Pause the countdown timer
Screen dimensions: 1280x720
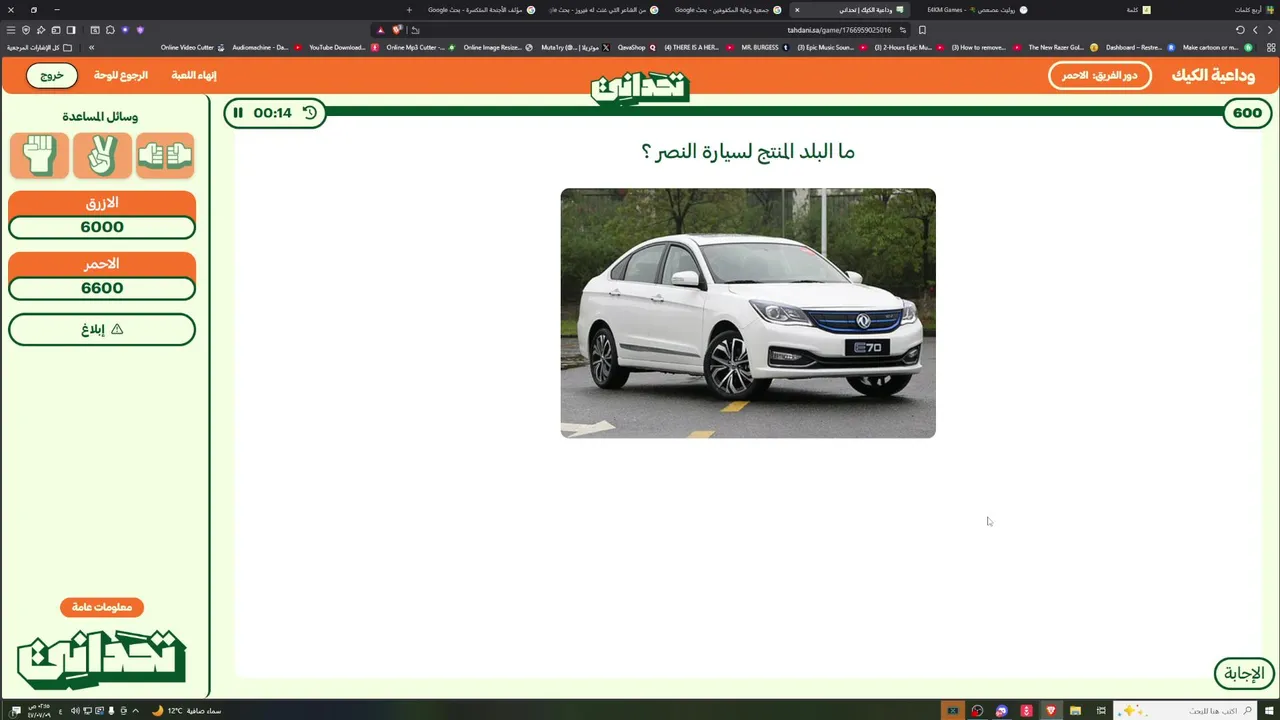click(x=238, y=113)
